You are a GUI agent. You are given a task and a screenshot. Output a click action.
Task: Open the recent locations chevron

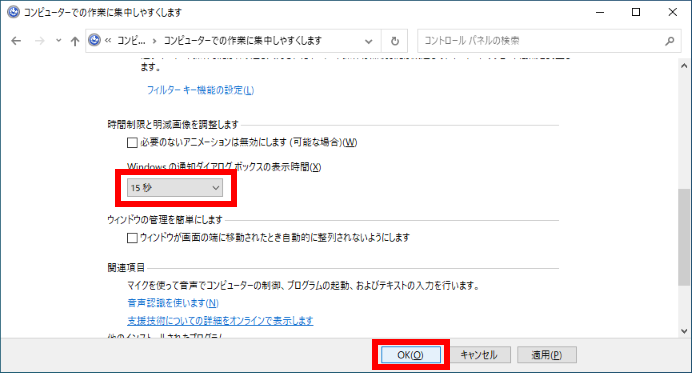point(58,41)
